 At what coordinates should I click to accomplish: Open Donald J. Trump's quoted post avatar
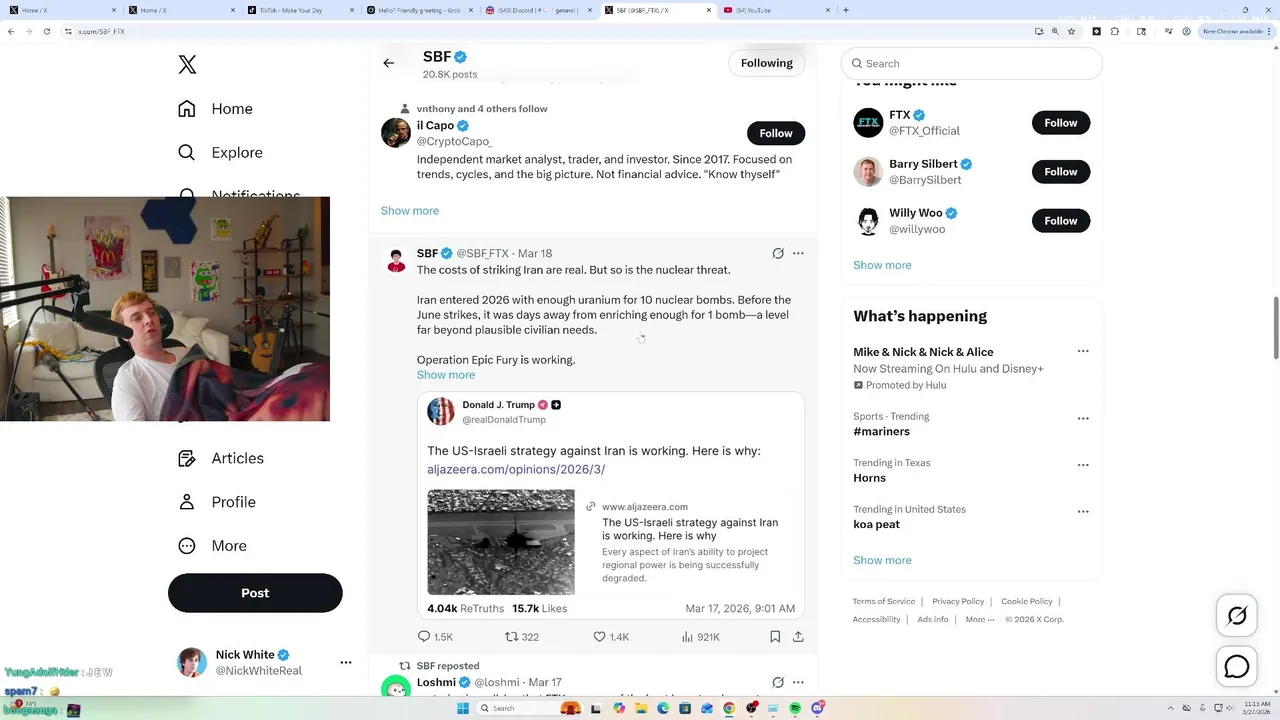[441, 411]
